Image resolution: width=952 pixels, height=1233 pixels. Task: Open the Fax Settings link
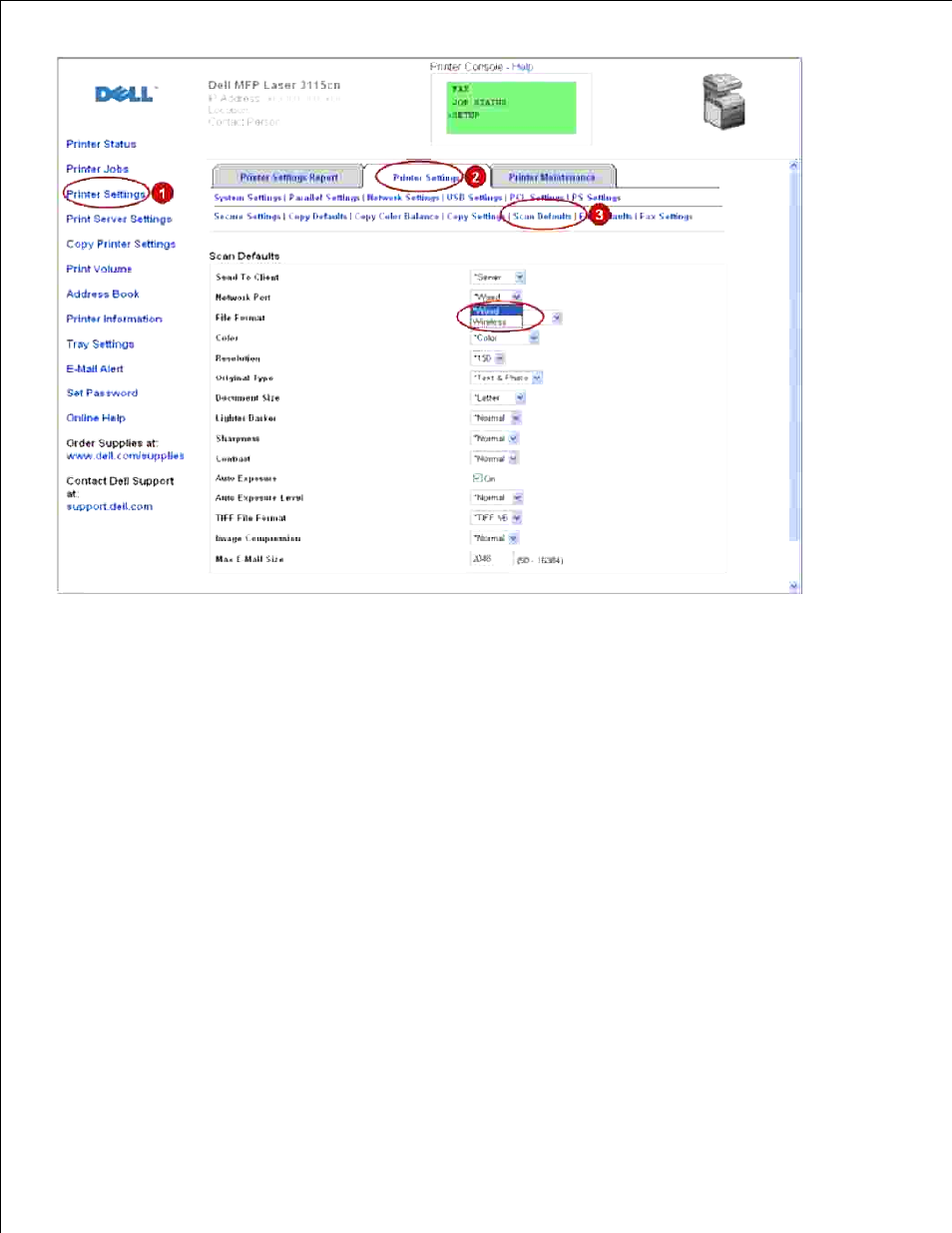pos(666,217)
